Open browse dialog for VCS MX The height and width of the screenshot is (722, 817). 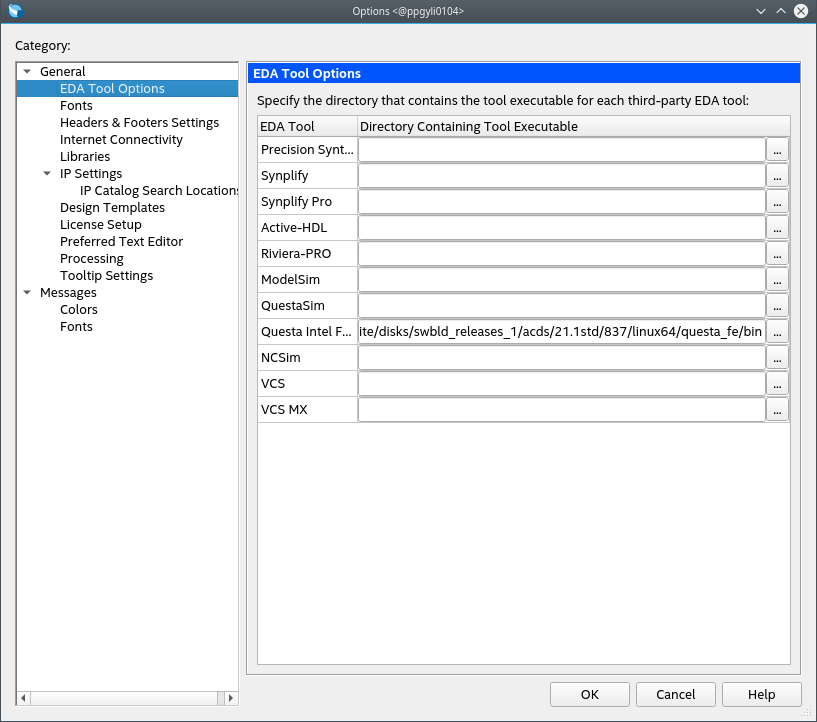pyautogui.click(x=777, y=409)
